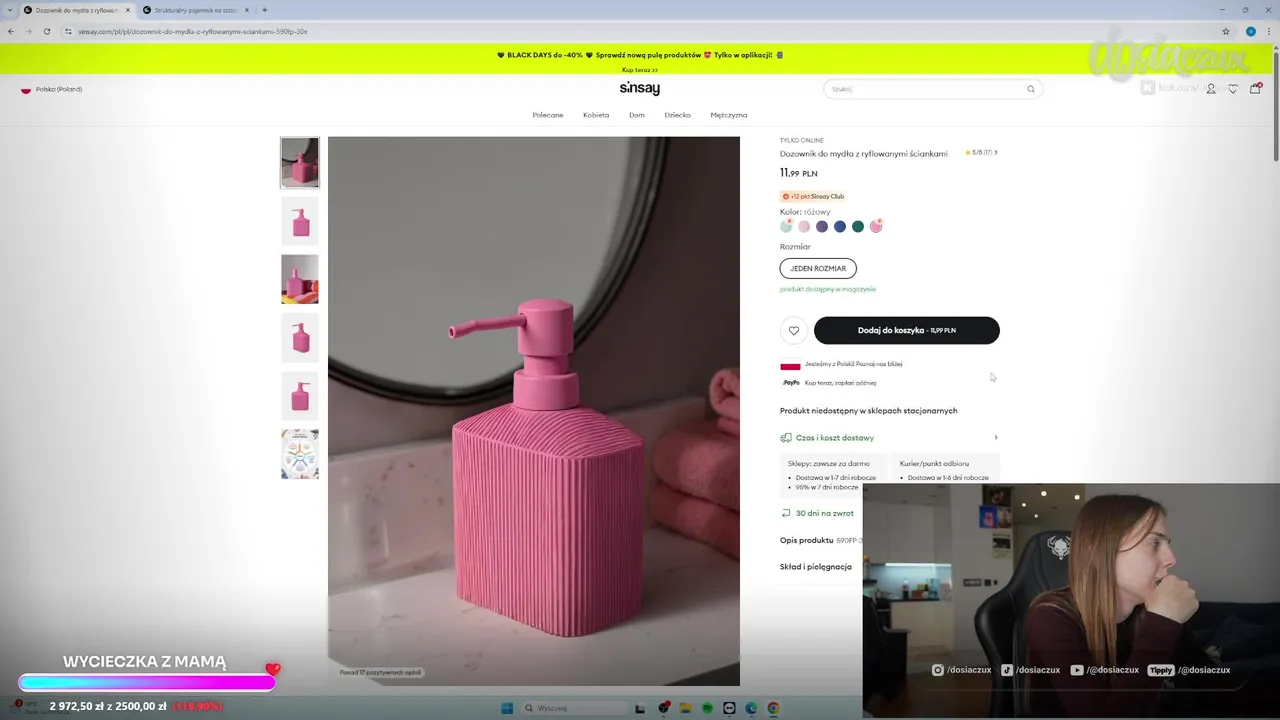Click the Poland flag icon in header
Viewport: 1280px width, 720px height.
pos(26,89)
